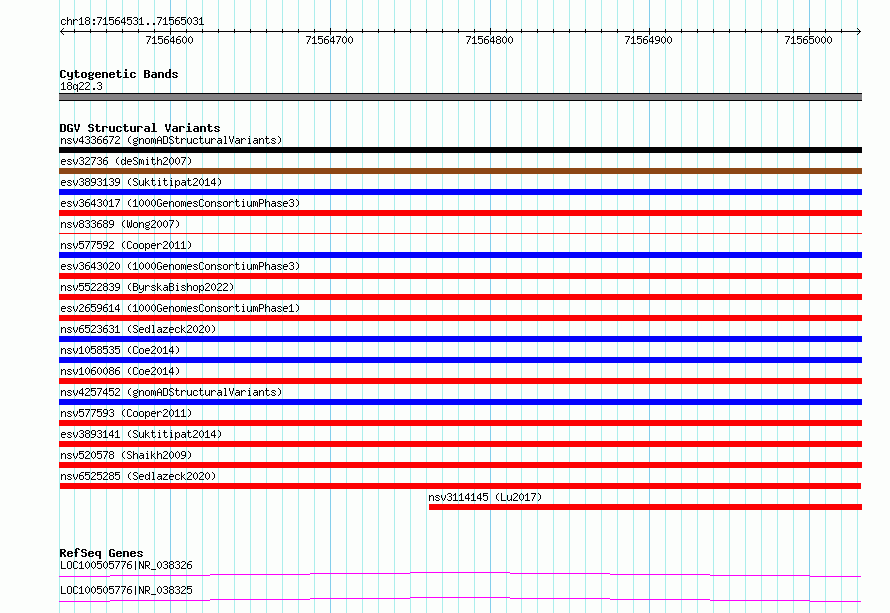Click the blue bar under nsv4257452 gnomADStructuralVariants
This screenshot has height=613, width=890.
click(x=460, y=402)
